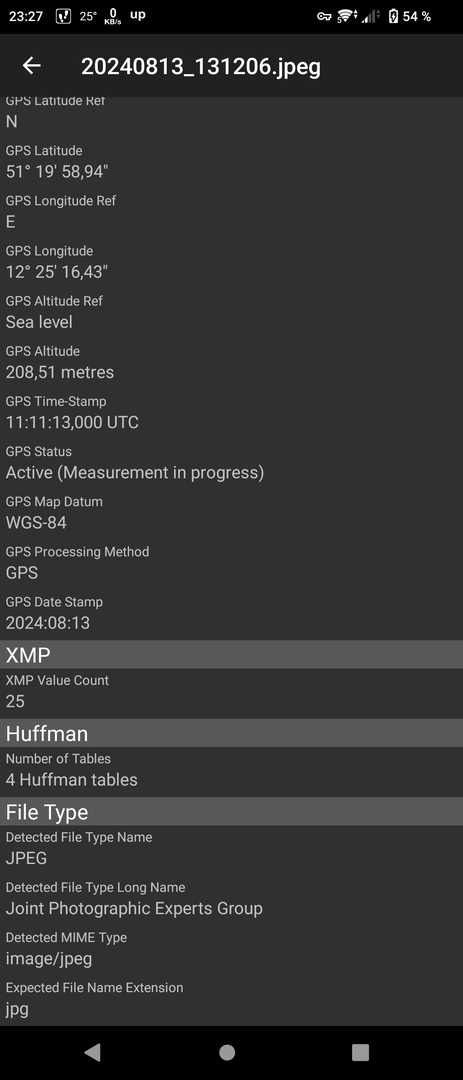The width and height of the screenshot is (463, 1080).
Task: Select the GPS Status Active entry
Action: [x=232, y=464]
